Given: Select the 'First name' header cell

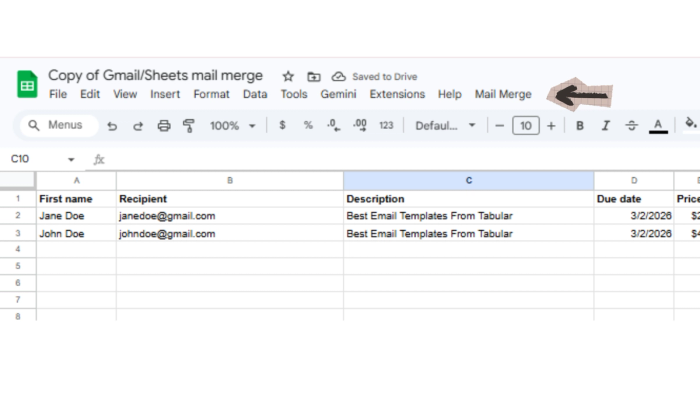Looking at the screenshot, I should (x=76, y=199).
